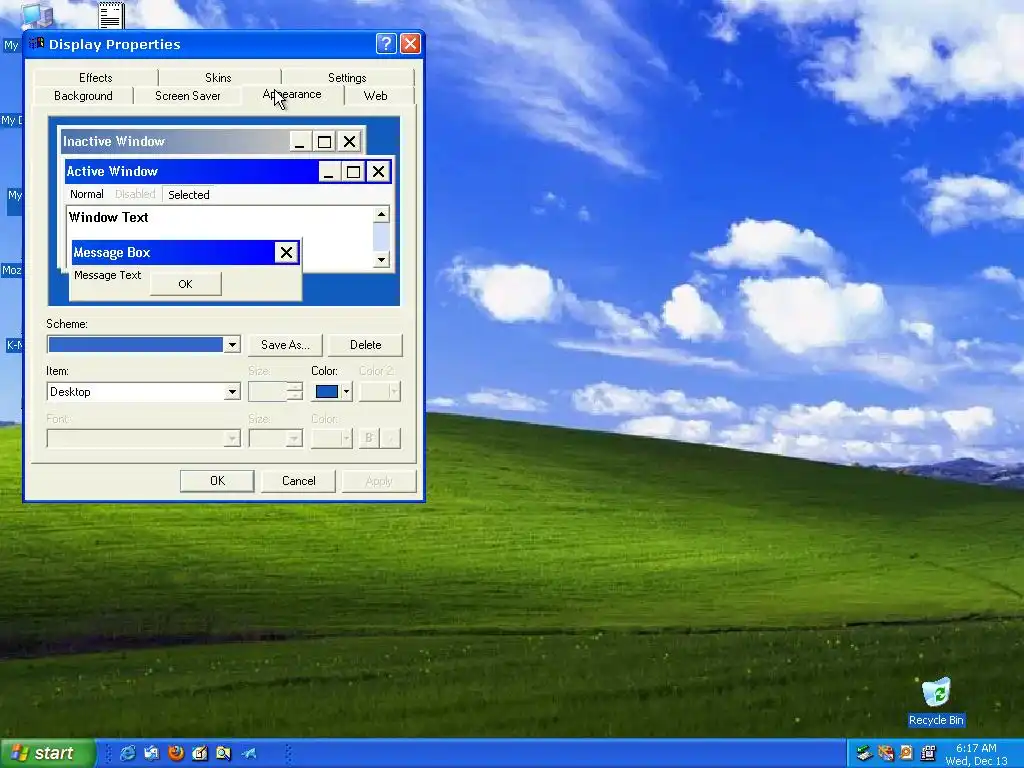Click the preview scrollbar up arrow
This screenshot has width=1024, height=768.
point(381,214)
